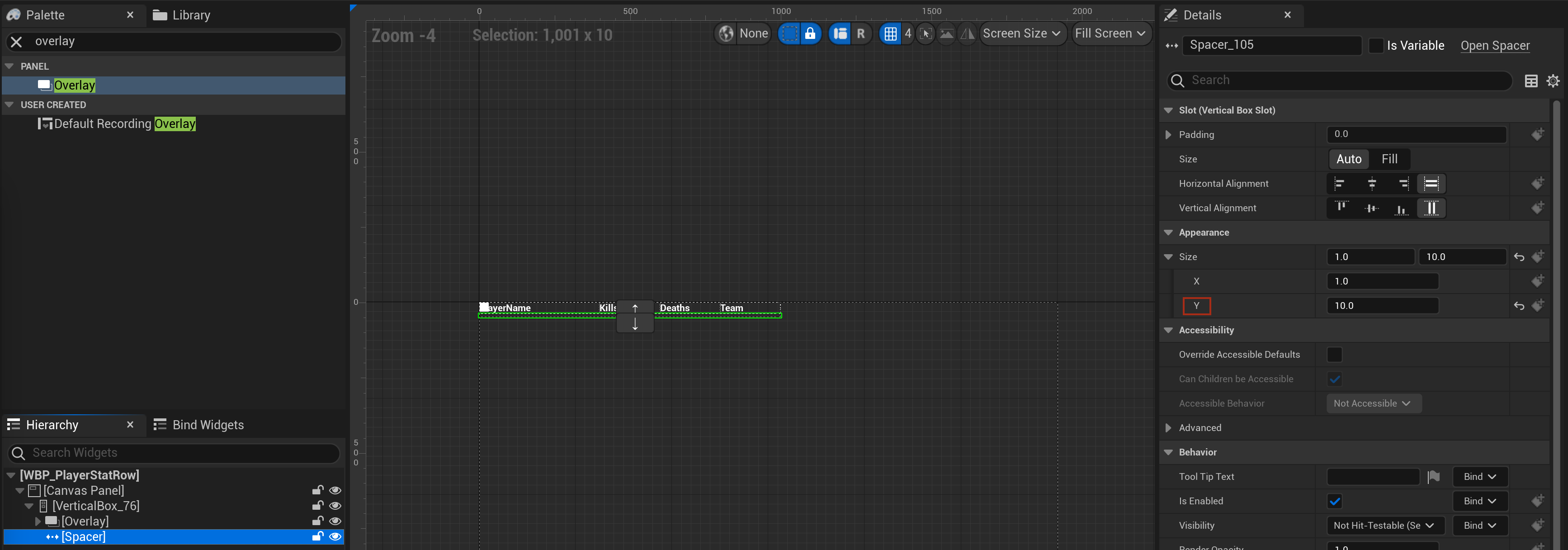Screen dimensions: 1568x550
Task: Toggle lock icon on Canvas Panel row
Action: tap(317, 490)
